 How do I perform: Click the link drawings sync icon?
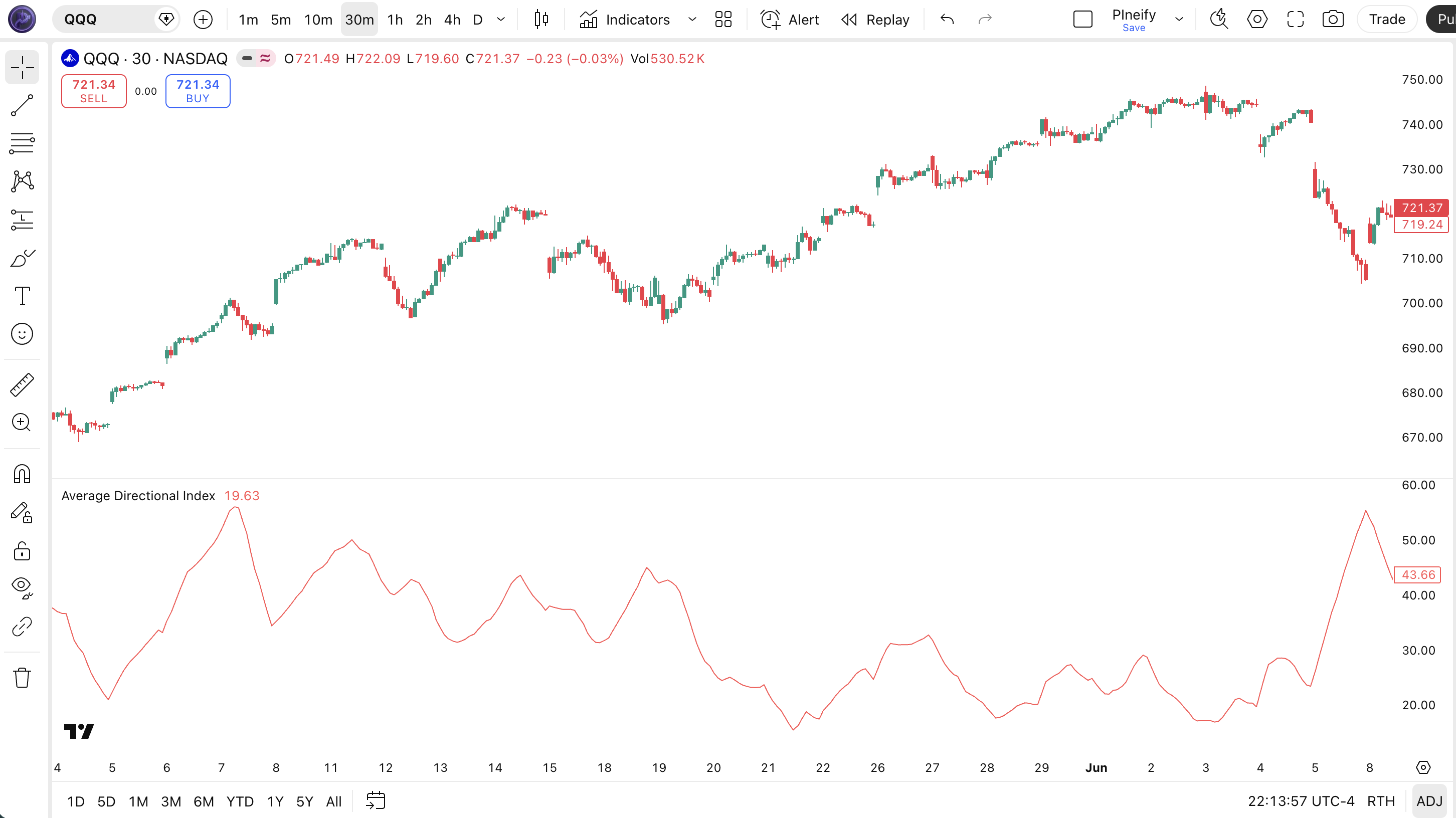(x=22, y=627)
